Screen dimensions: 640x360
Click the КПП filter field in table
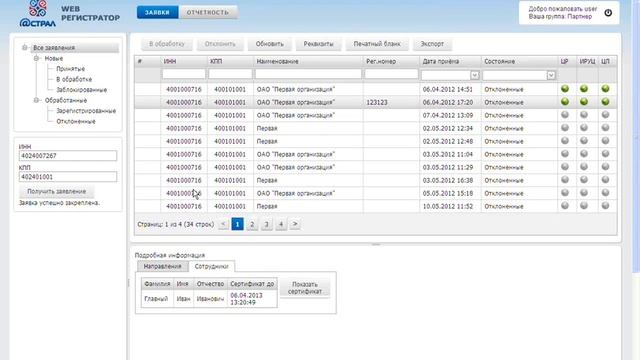pos(230,74)
